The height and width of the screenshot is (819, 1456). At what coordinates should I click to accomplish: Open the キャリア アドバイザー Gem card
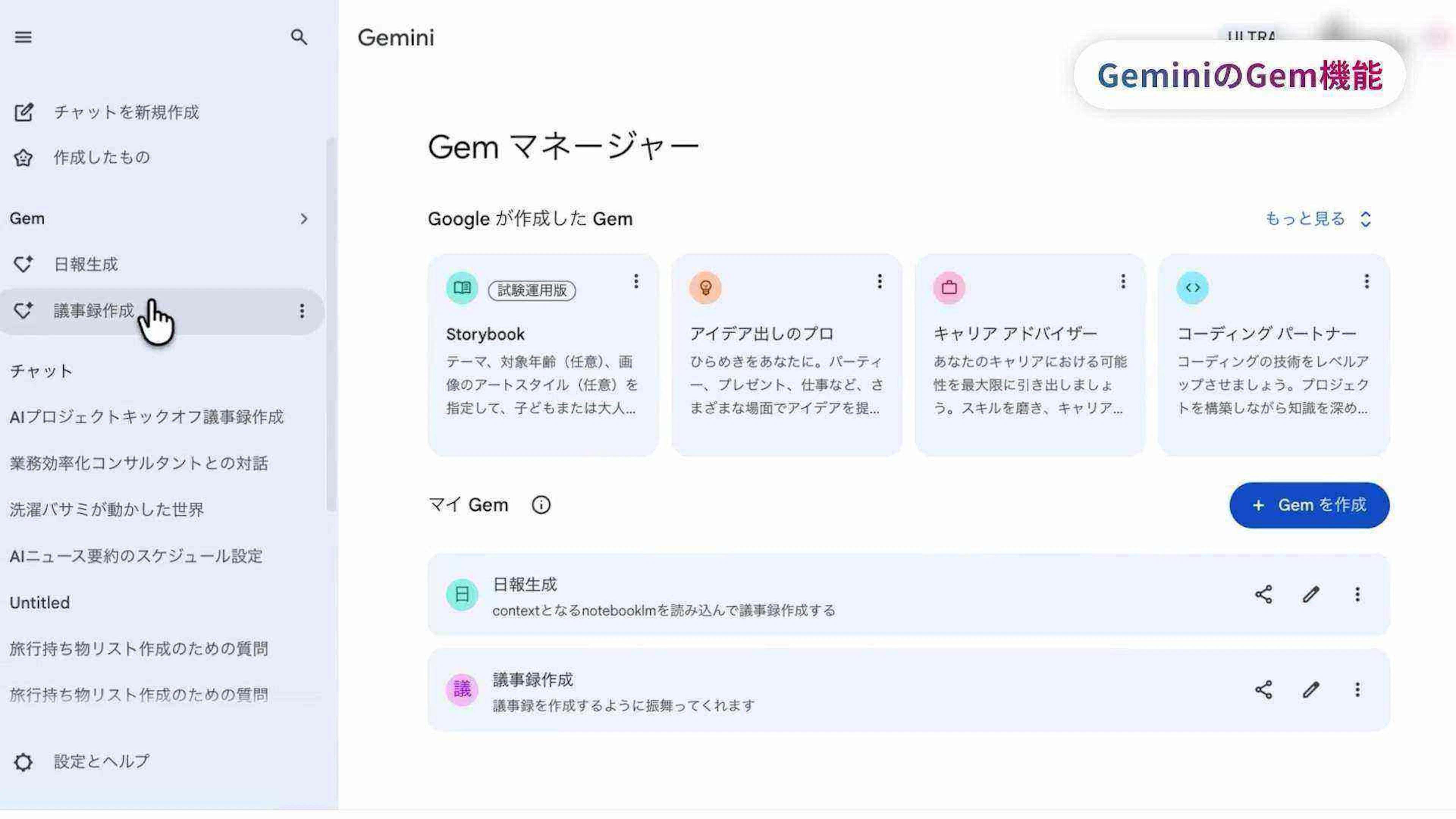1029,355
